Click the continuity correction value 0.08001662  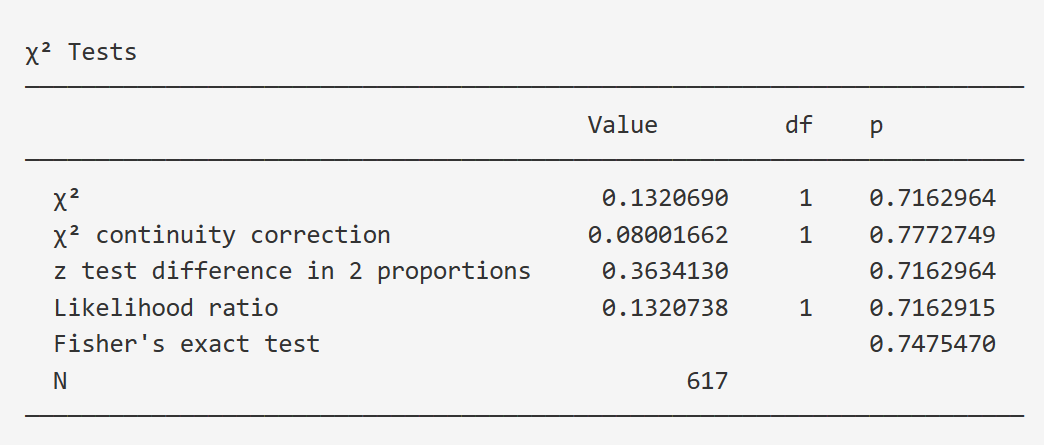pos(658,235)
